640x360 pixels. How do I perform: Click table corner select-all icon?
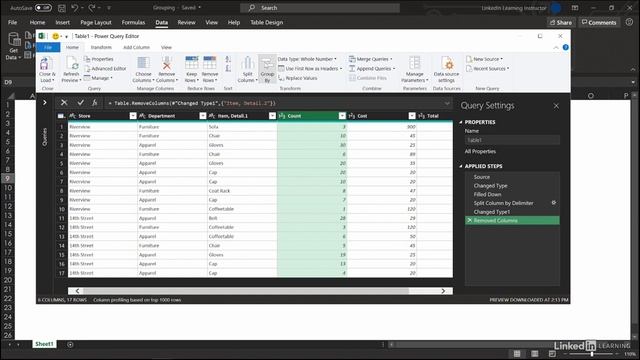(61, 116)
